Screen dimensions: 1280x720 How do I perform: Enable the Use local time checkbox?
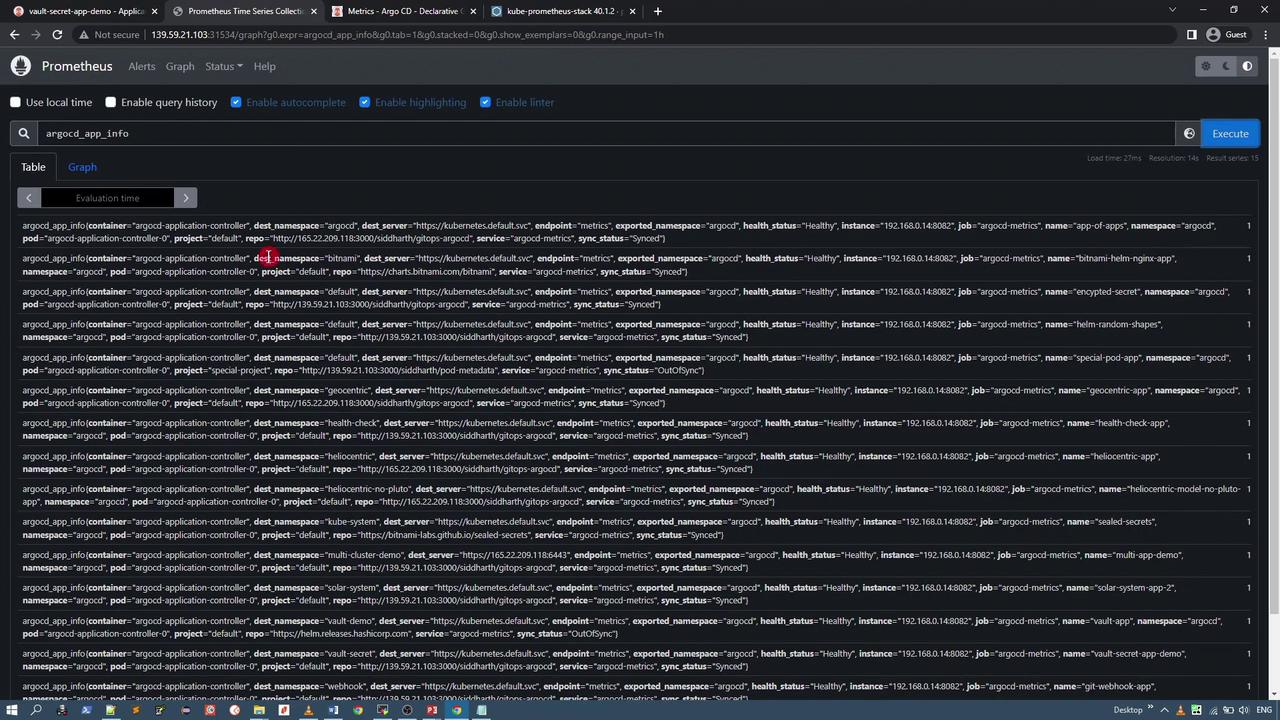(15, 102)
